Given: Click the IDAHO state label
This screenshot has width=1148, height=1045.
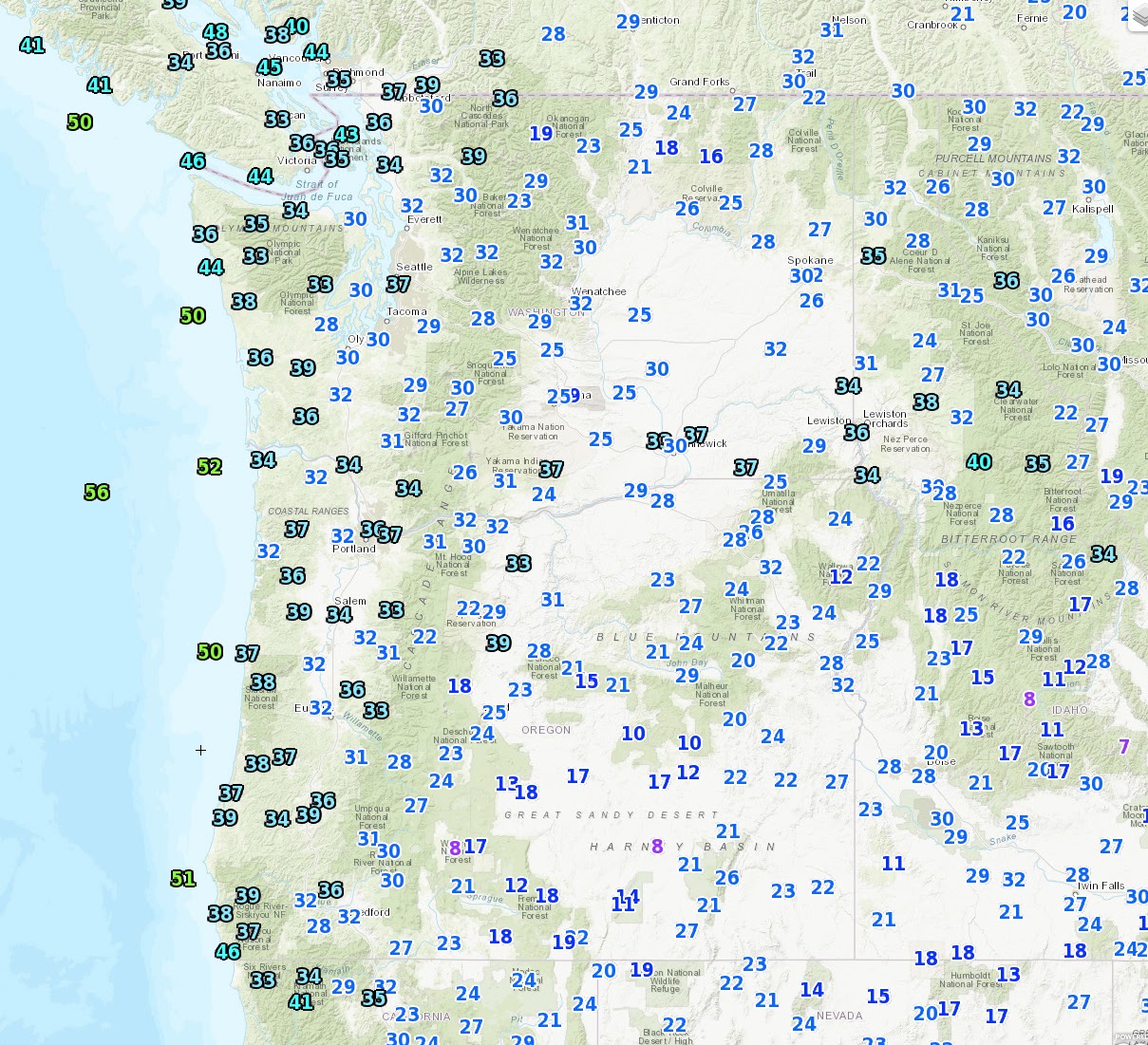Looking at the screenshot, I should (x=1070, y=710).
